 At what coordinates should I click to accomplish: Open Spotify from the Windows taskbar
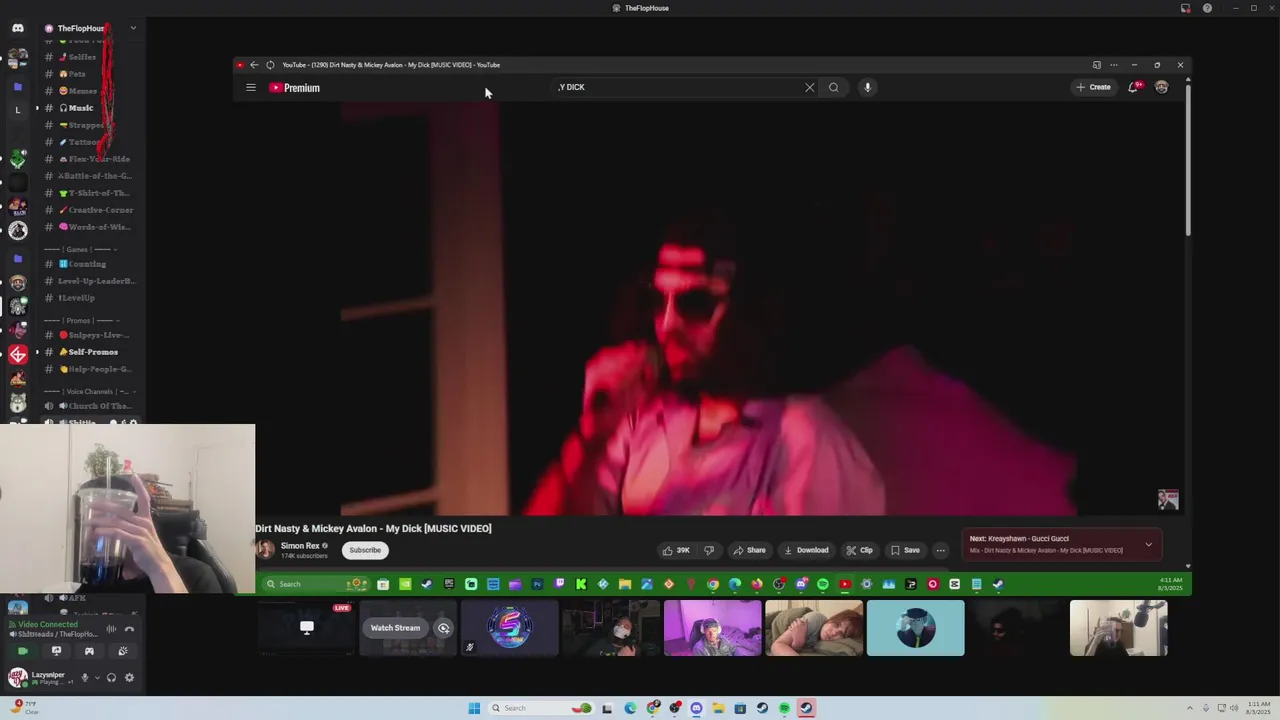tap(784, 708)
